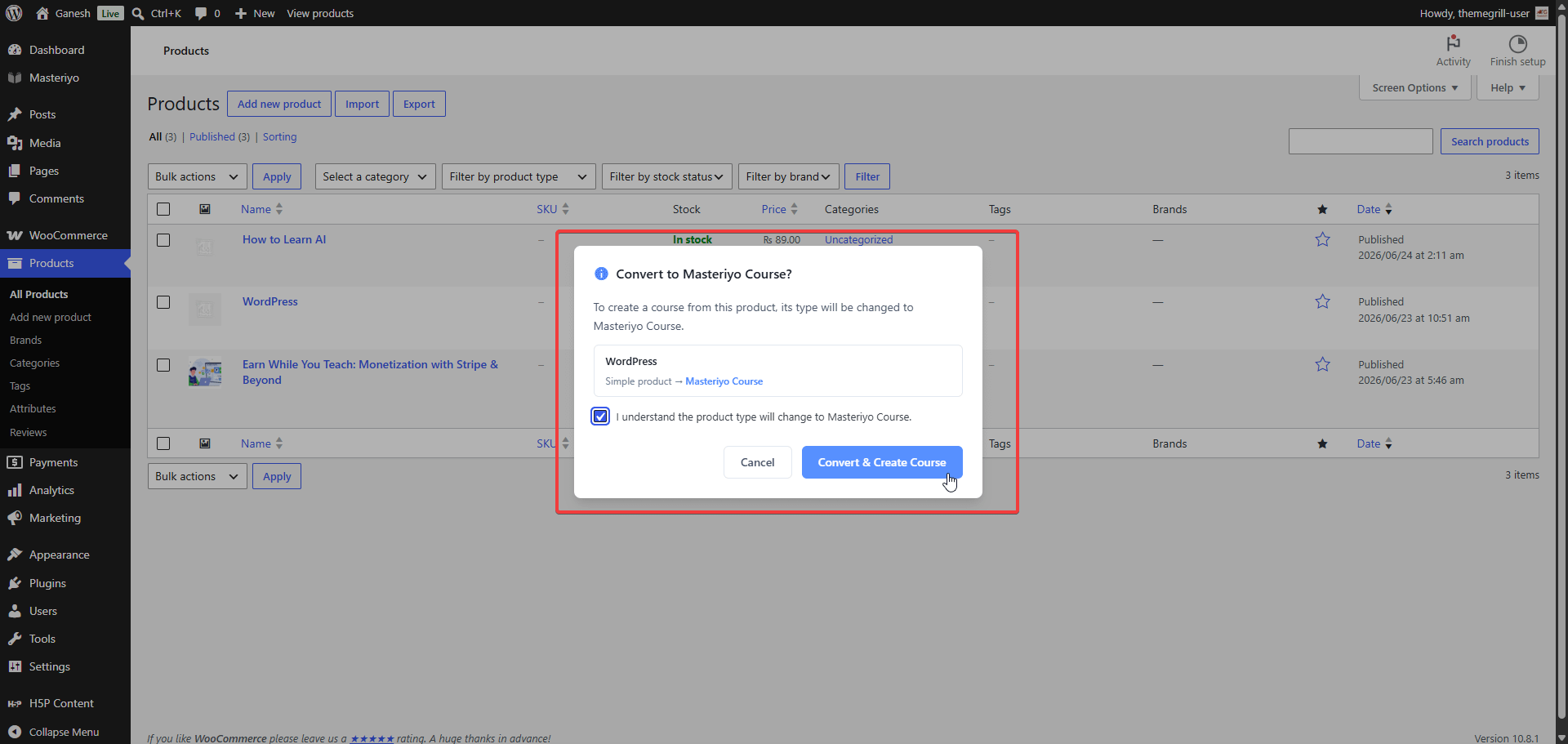Image resolution: width=1568 pixels, height=744 pixels.
Task: Open Reviews submenu item
Action: coord(29,432)
